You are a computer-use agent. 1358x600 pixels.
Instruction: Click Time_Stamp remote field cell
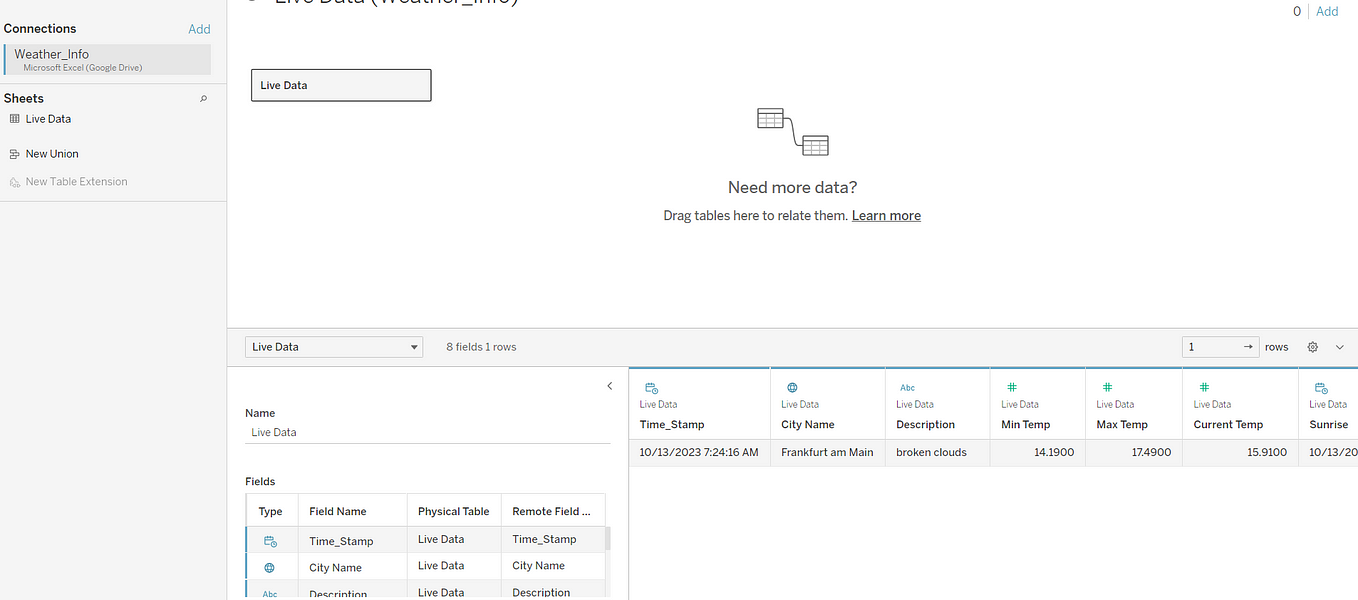(x=552, y=539)
